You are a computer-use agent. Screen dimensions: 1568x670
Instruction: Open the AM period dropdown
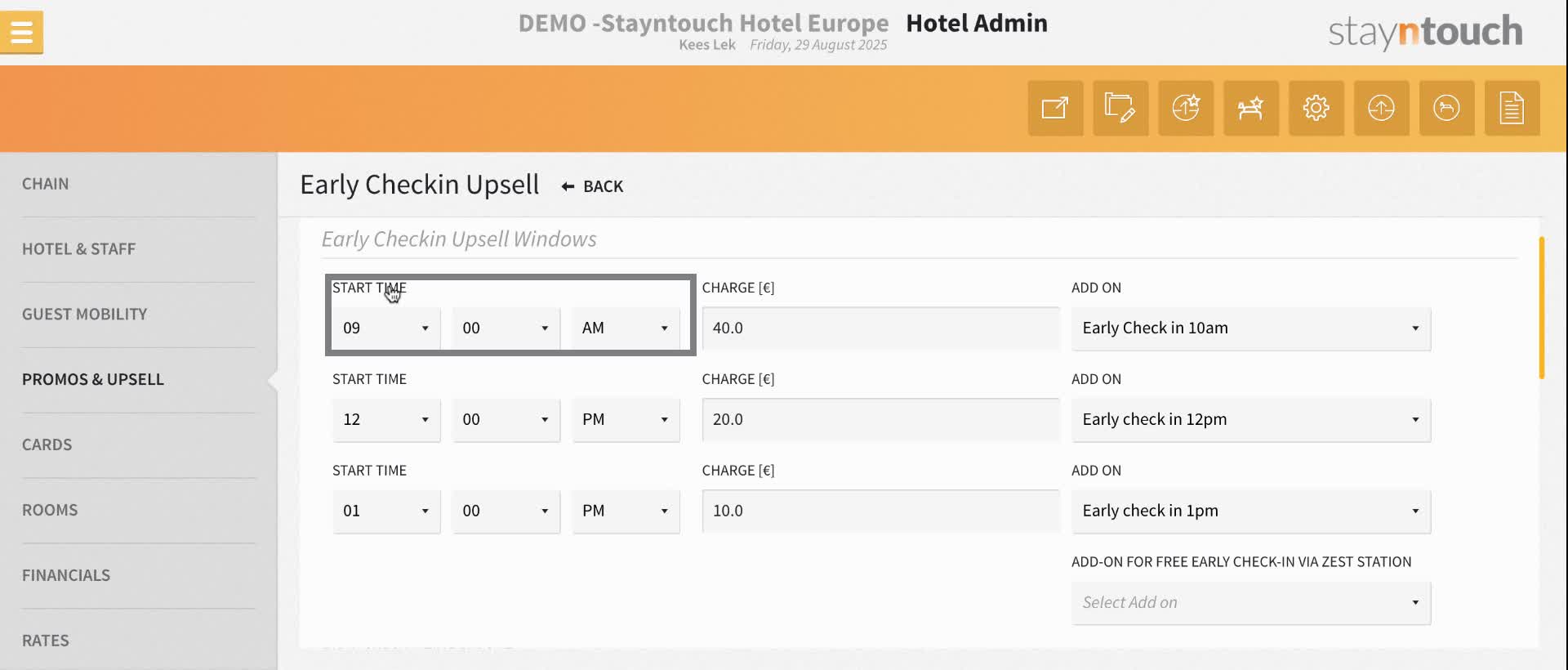(626, 328)
